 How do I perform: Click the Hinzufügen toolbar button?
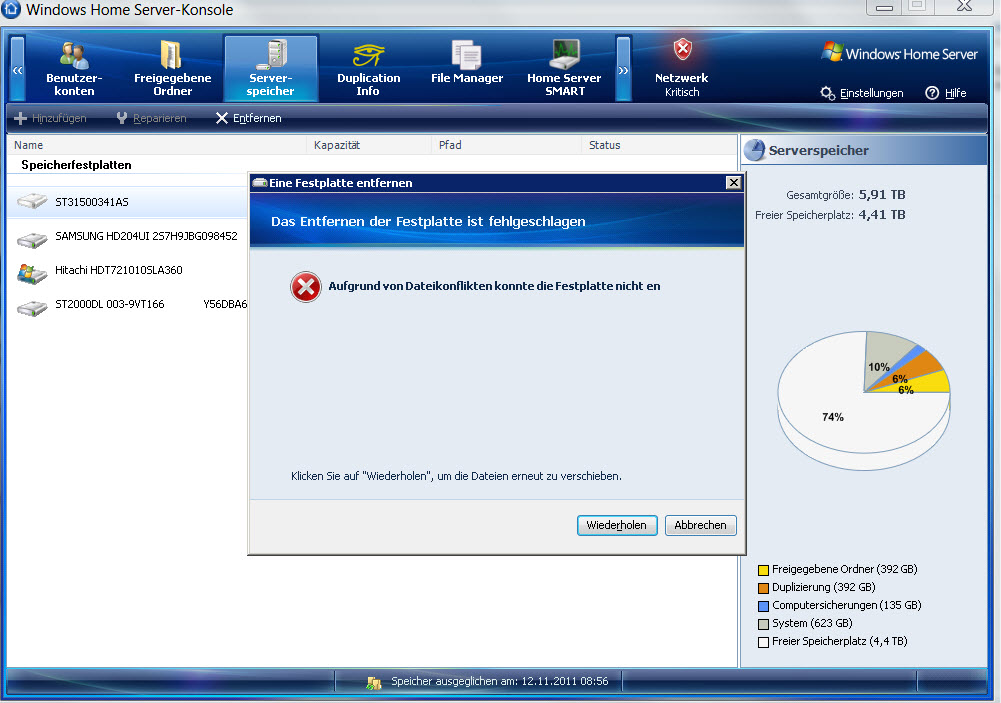(50, 118)
